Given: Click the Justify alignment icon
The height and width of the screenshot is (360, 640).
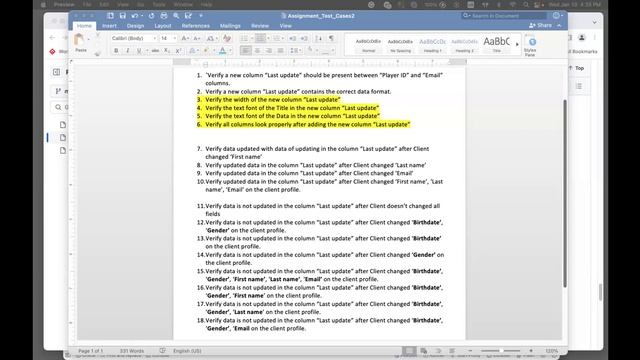Looking at the screenshot, I should pyautogui.click(x=280, y=51).
